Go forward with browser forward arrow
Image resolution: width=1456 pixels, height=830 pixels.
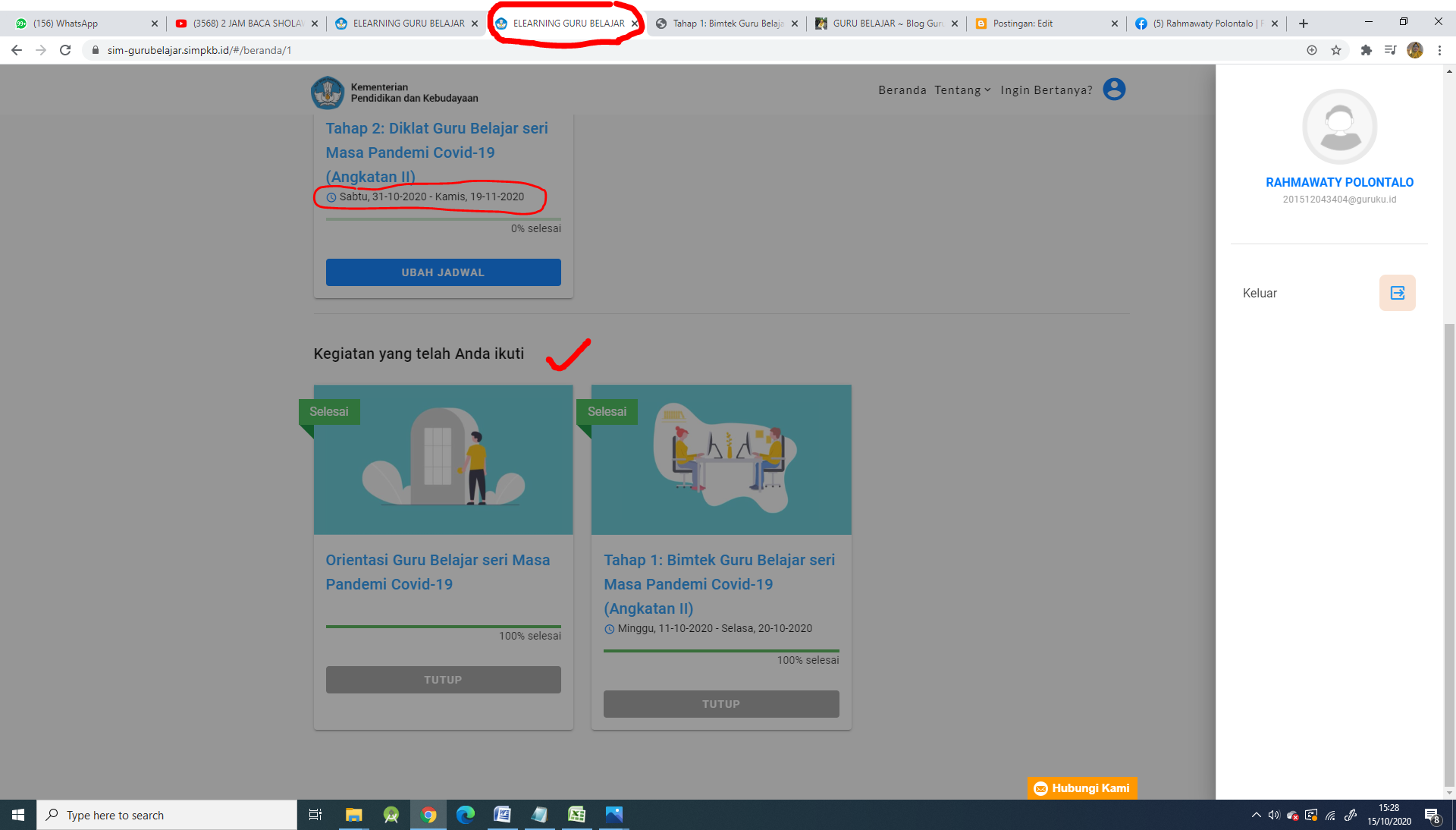(41, 50)
